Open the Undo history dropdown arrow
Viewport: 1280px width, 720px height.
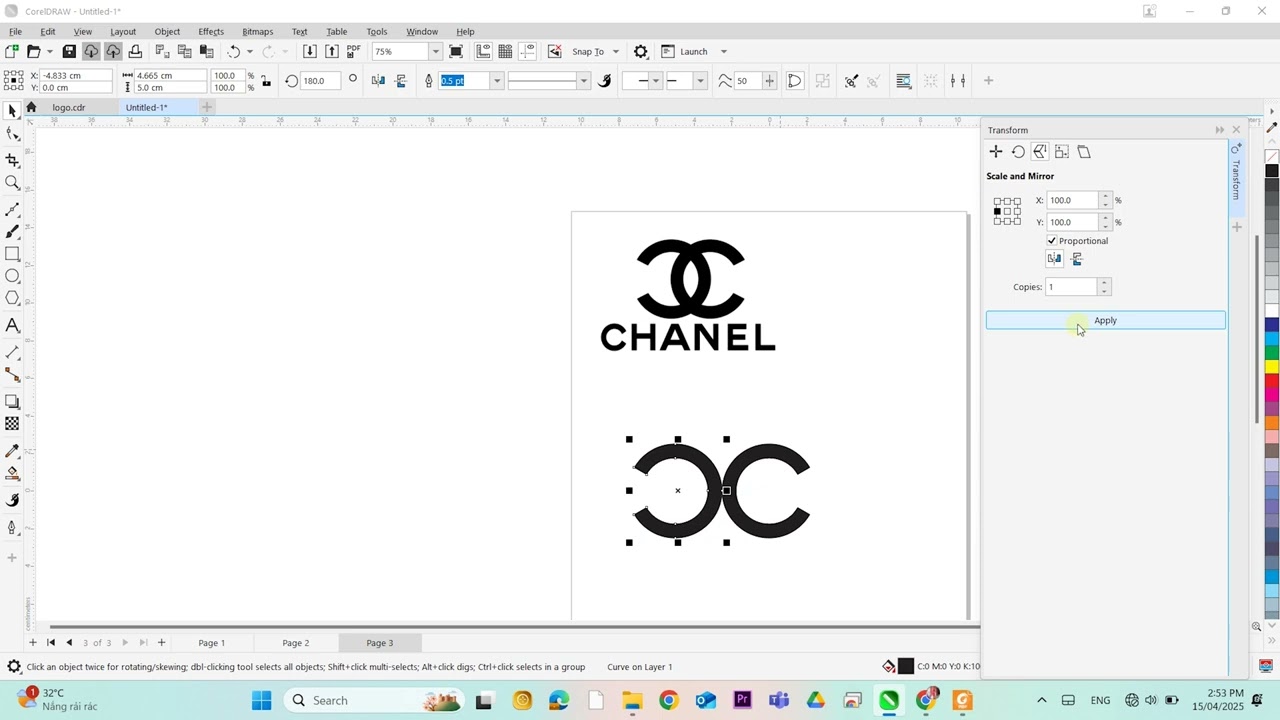pos(250,51)
